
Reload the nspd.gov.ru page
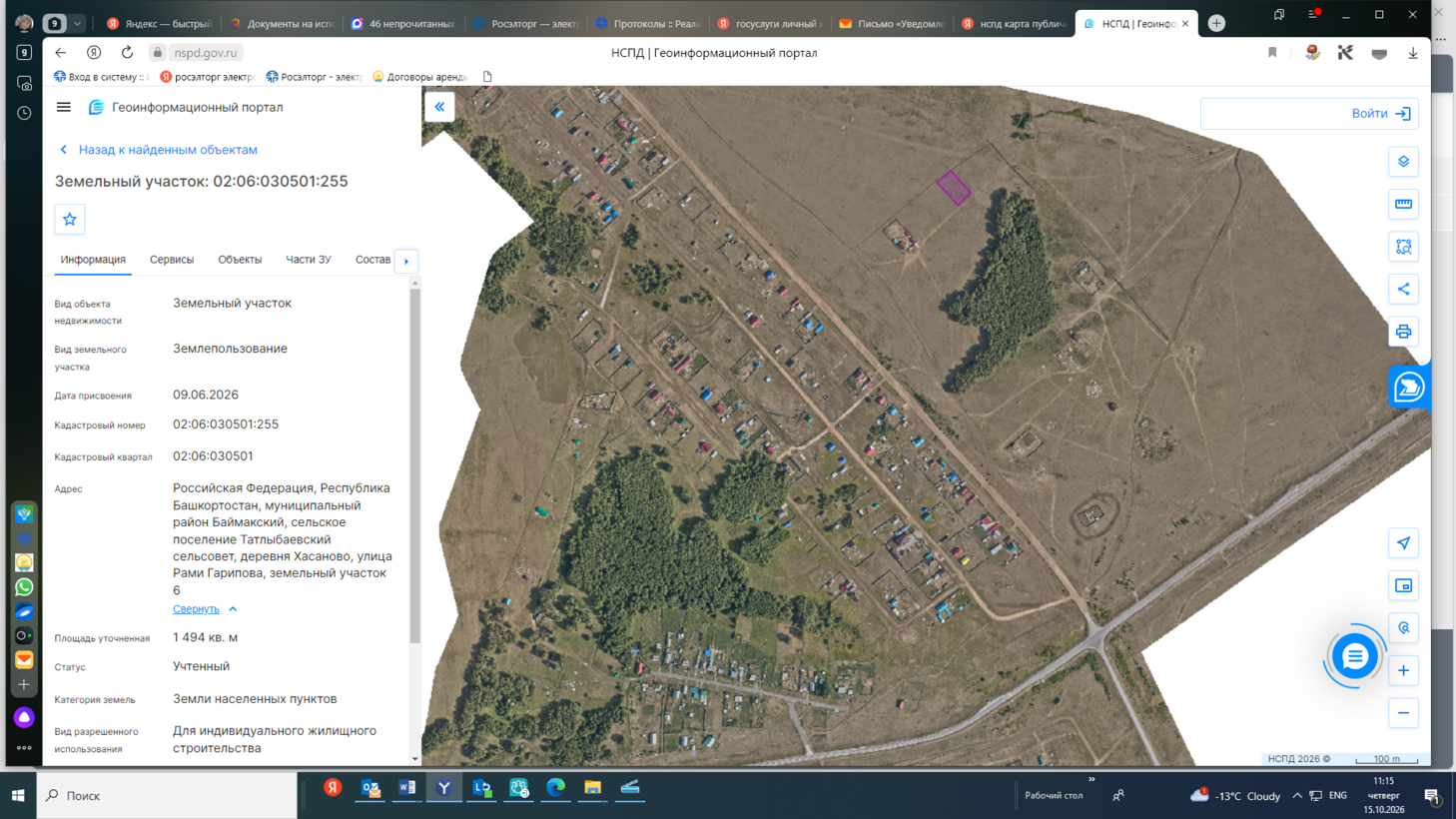tap(127, 53)
